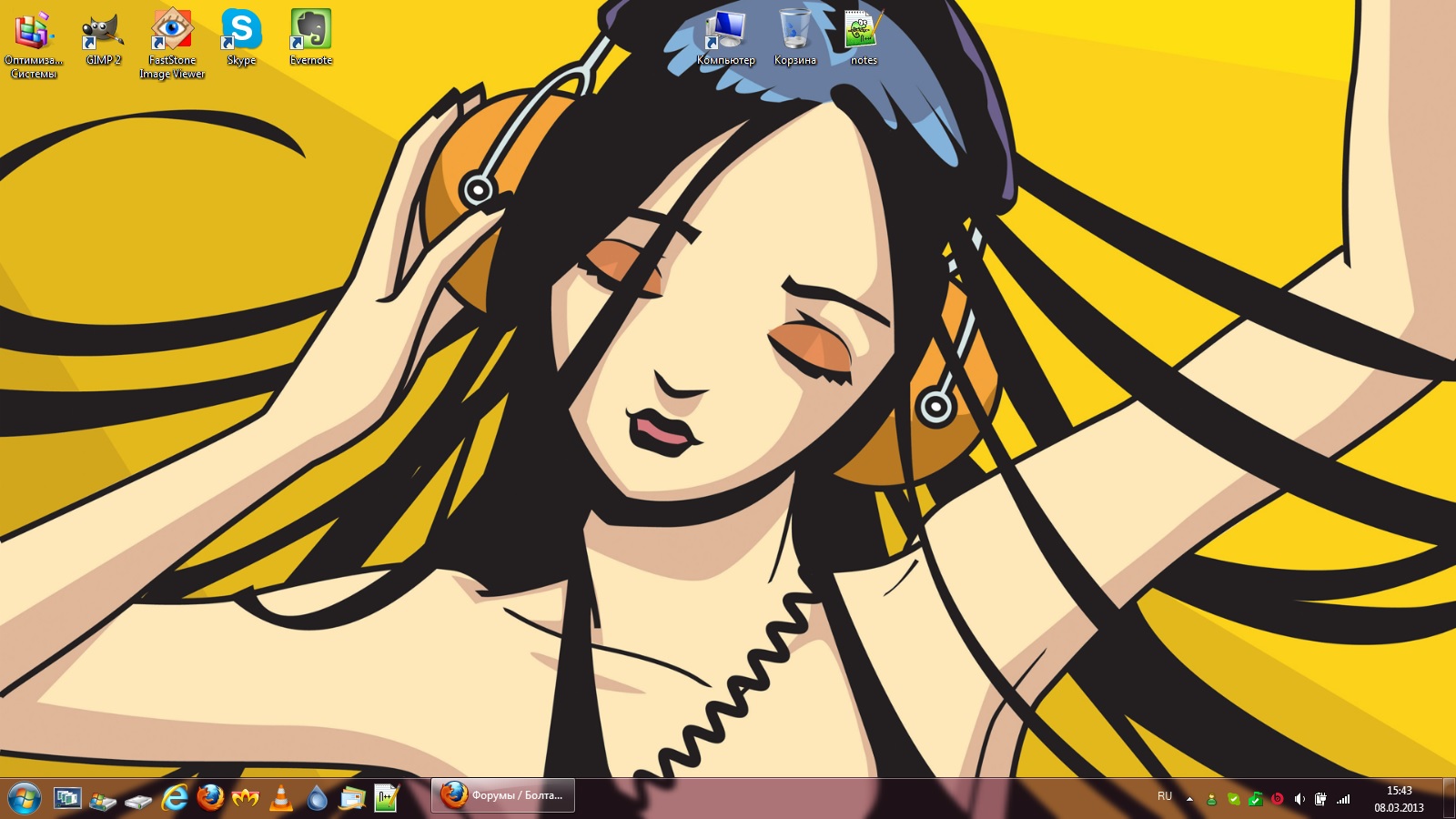Click the blue water drop taskbar icon
This screenshot has height=819, width=1456.
[x=317, y=799]
